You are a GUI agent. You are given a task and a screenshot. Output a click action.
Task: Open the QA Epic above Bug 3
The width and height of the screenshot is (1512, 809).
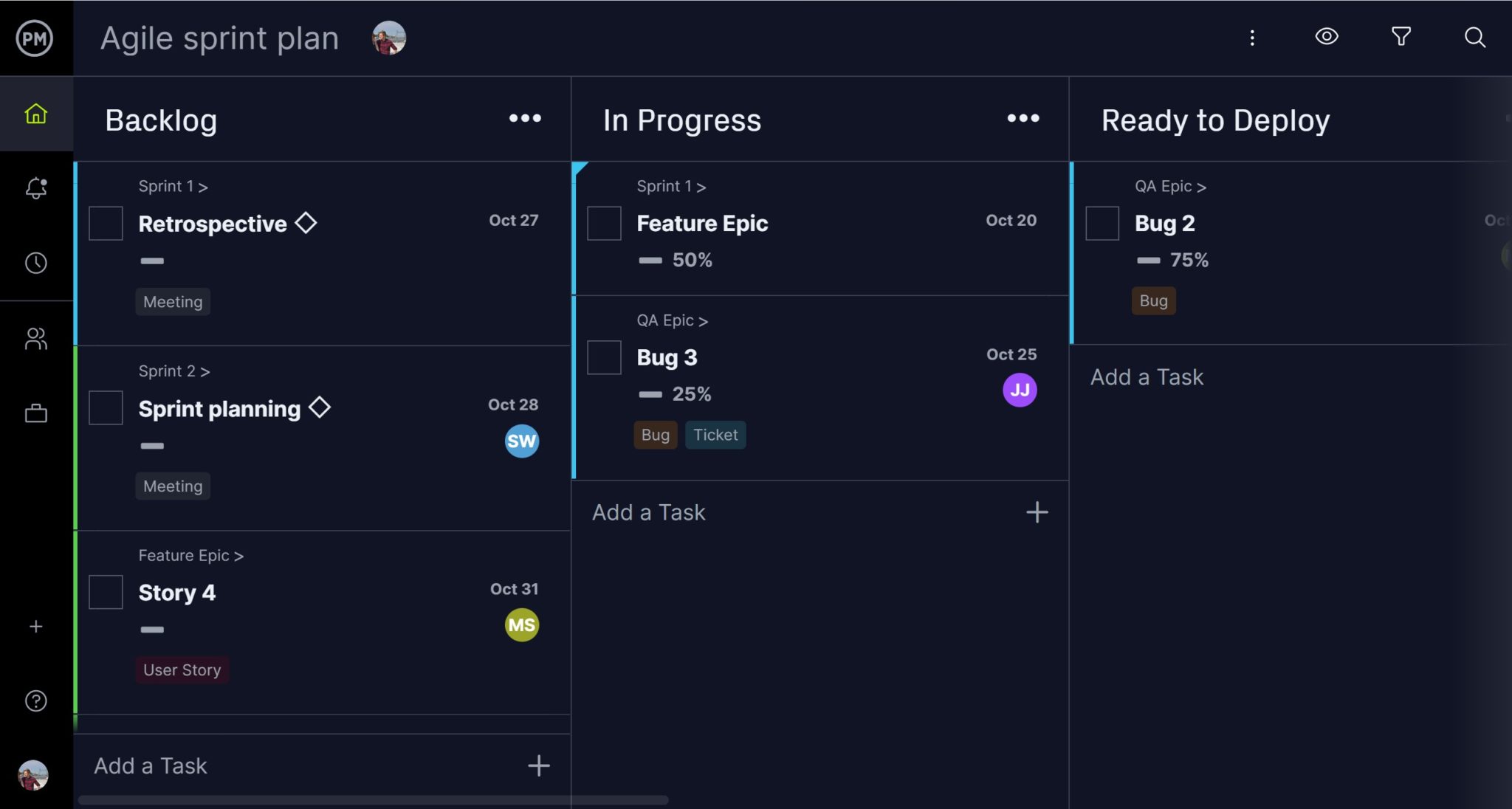[672, 320]
